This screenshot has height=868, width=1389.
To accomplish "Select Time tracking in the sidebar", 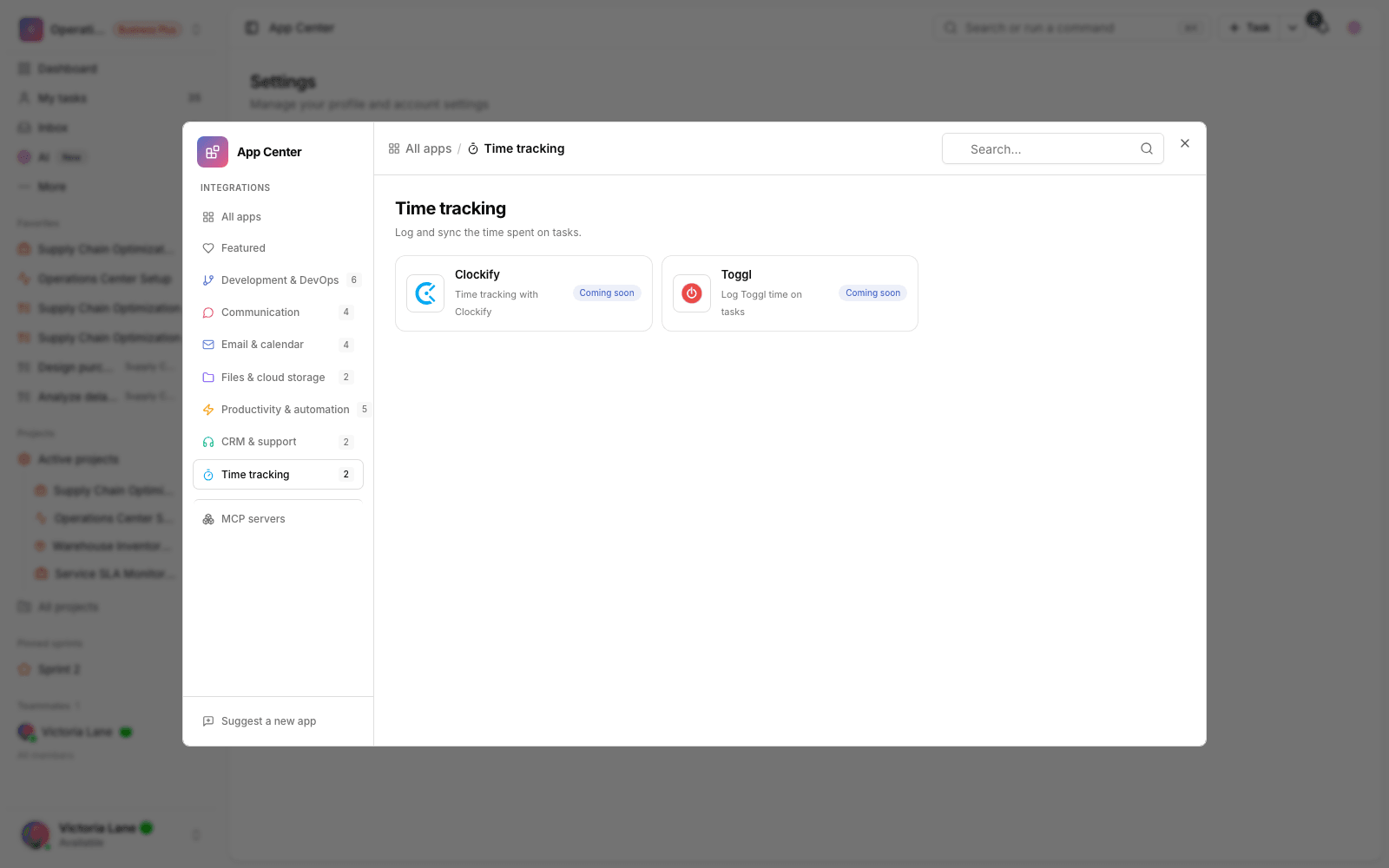I will click(x=278, y=475).
